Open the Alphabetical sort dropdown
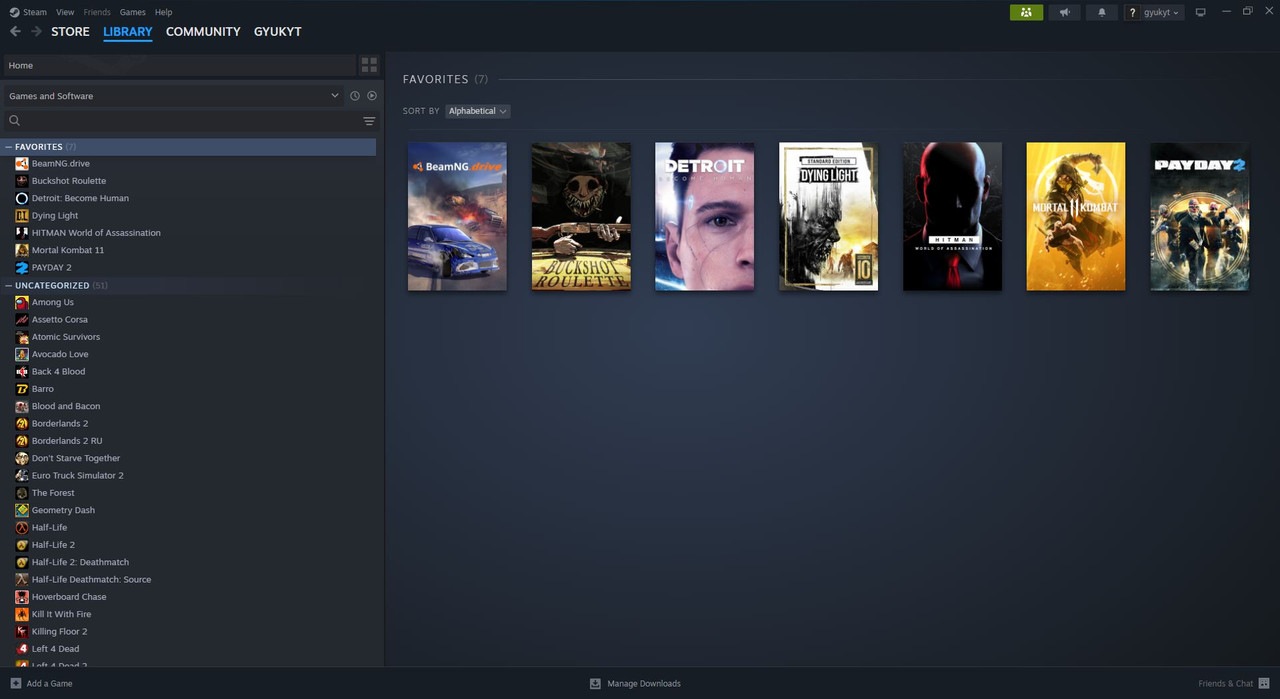This screenshot has height=699, width=1280. pos(478,111)
